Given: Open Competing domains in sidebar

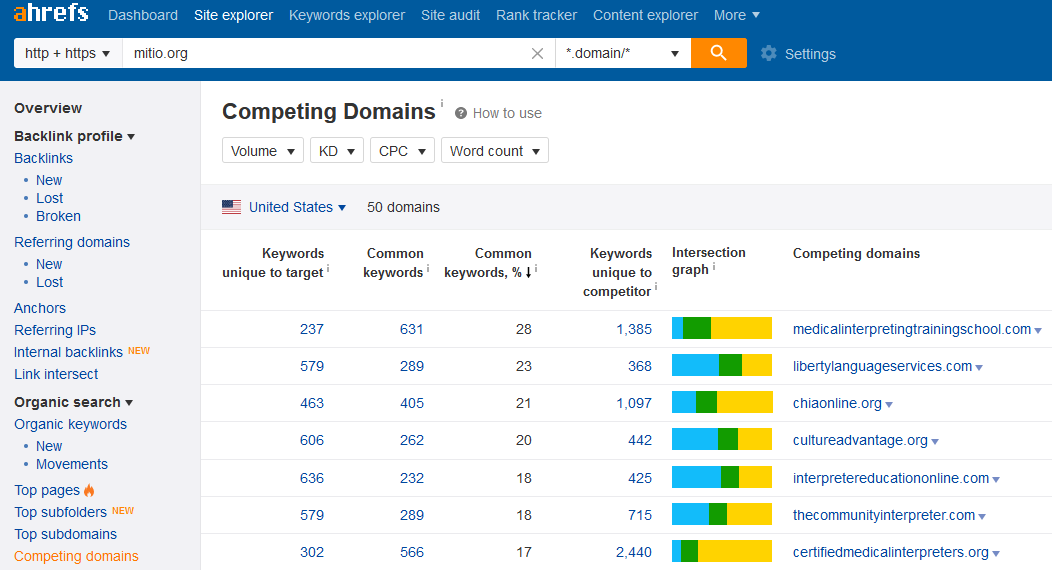Looking at the screenshot, I should (x=76, y=557).
